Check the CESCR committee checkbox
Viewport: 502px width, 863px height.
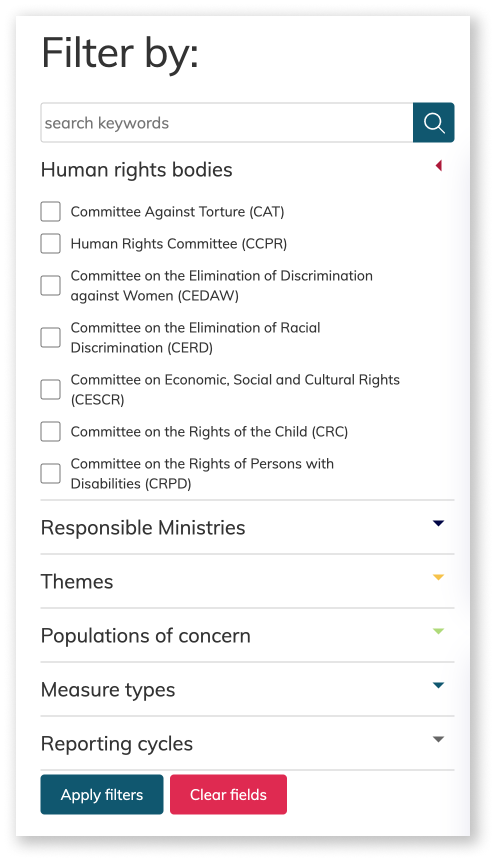(x=51, y=389)
